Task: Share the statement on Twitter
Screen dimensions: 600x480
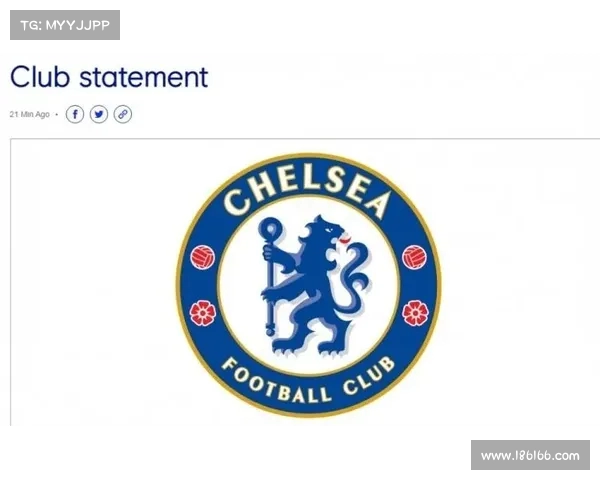Action: 99,114
